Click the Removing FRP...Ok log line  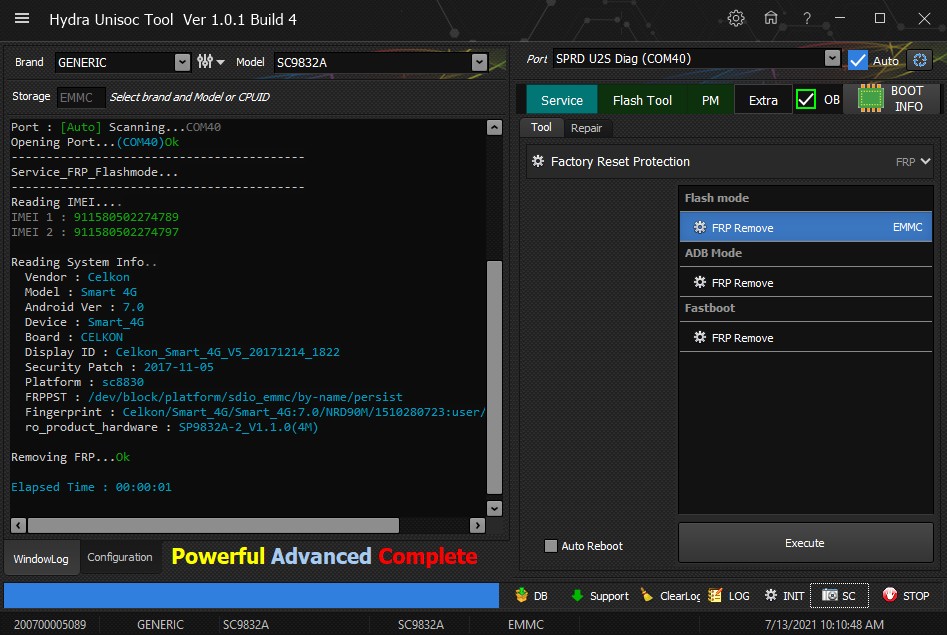pos(70,457)
